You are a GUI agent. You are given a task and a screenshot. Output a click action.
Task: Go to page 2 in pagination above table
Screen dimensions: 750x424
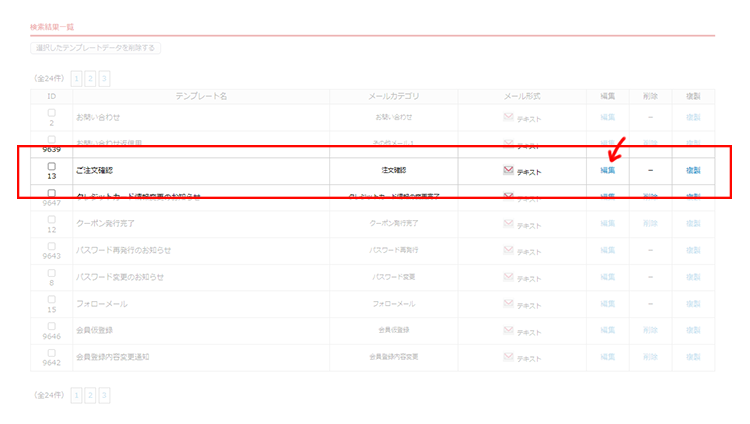pyautogui.click(x=90, y=78)
